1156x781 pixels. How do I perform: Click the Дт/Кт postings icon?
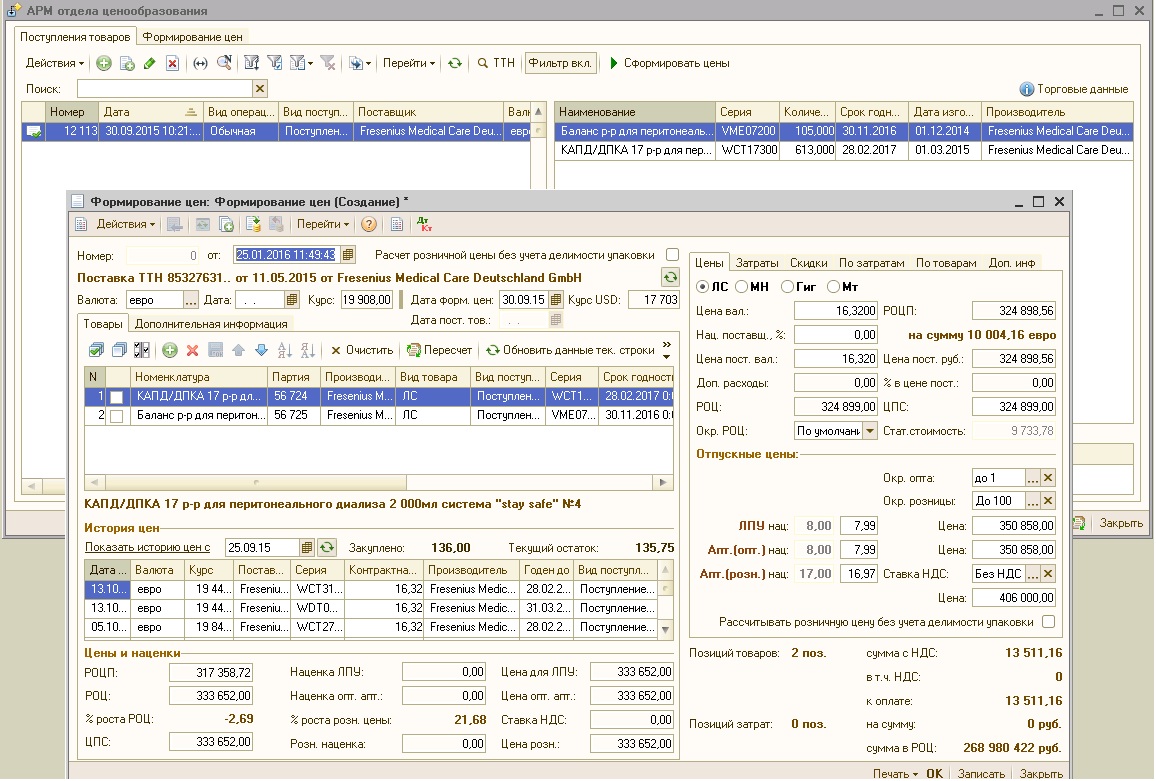[x=423, y=225]
